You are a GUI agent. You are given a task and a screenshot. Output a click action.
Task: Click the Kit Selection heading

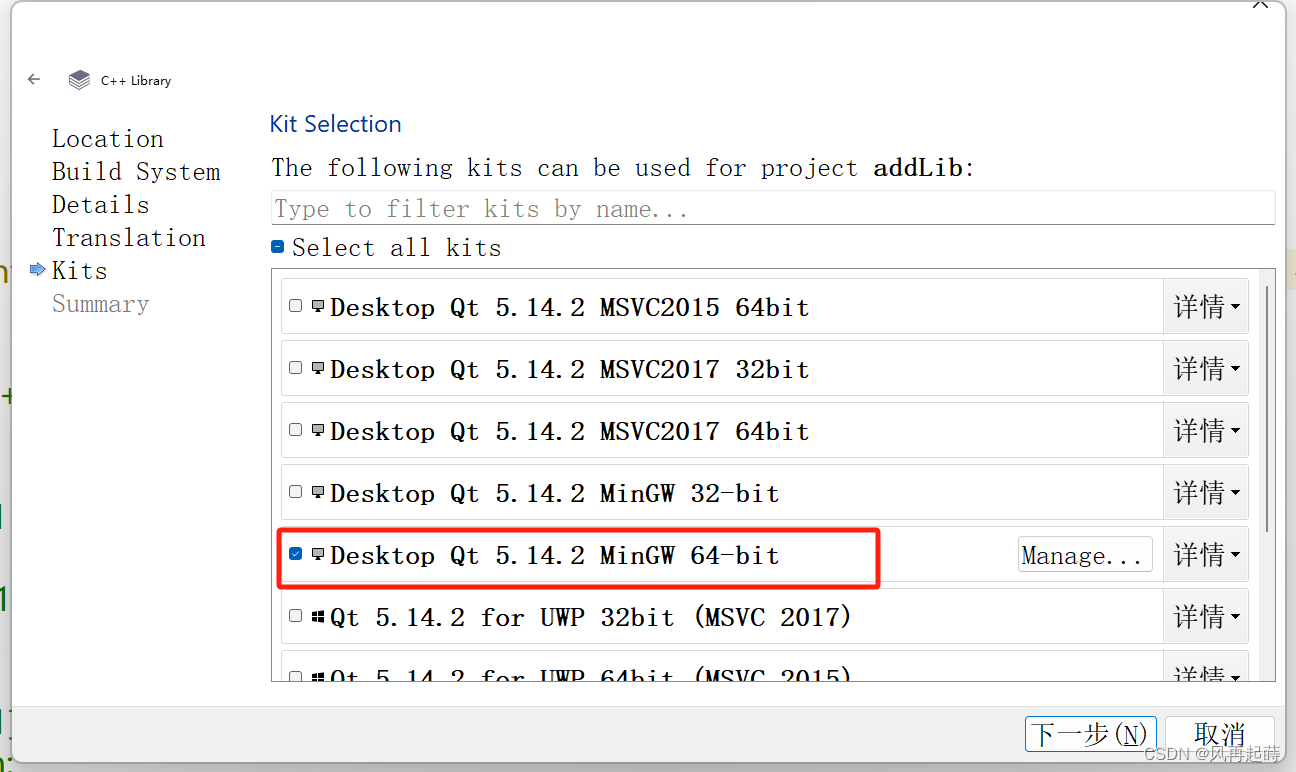(336, 124)
